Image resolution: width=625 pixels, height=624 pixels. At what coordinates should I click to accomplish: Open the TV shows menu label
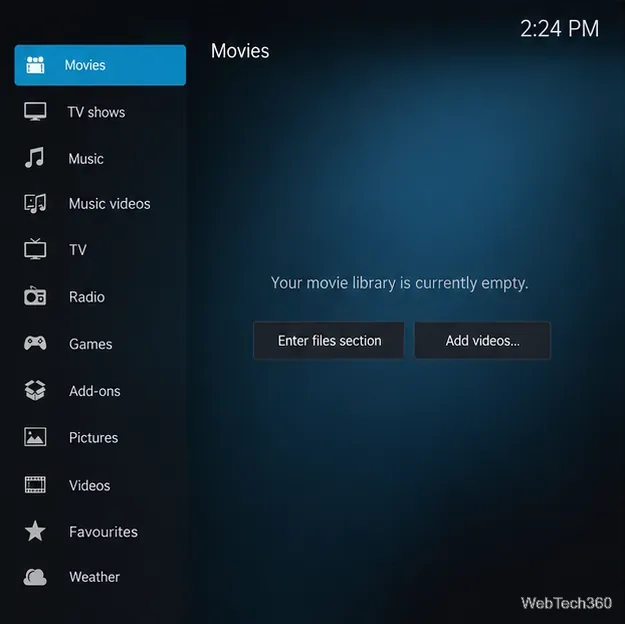(96, 112)
